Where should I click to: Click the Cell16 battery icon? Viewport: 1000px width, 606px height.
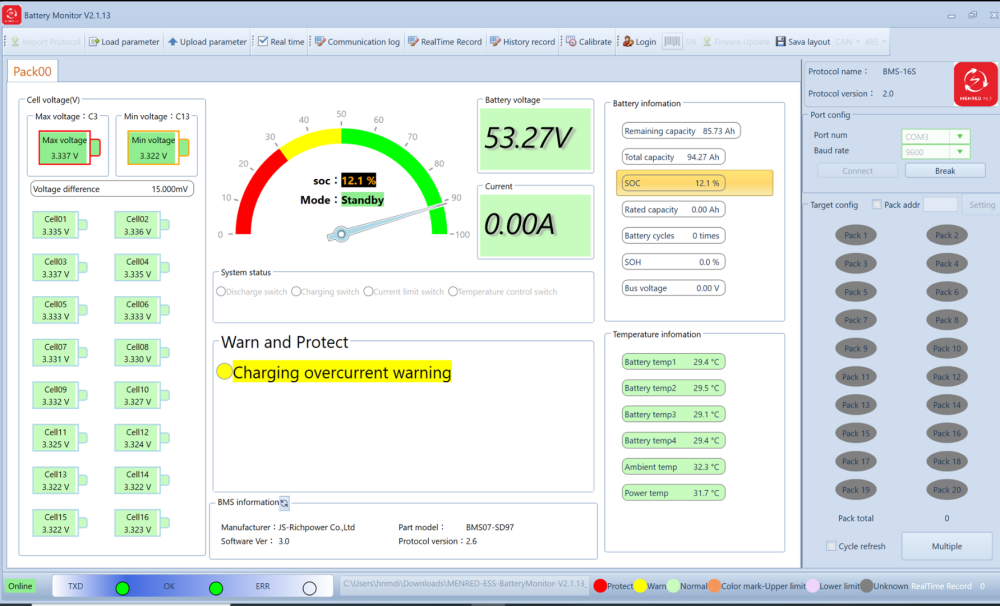(142, 523)
